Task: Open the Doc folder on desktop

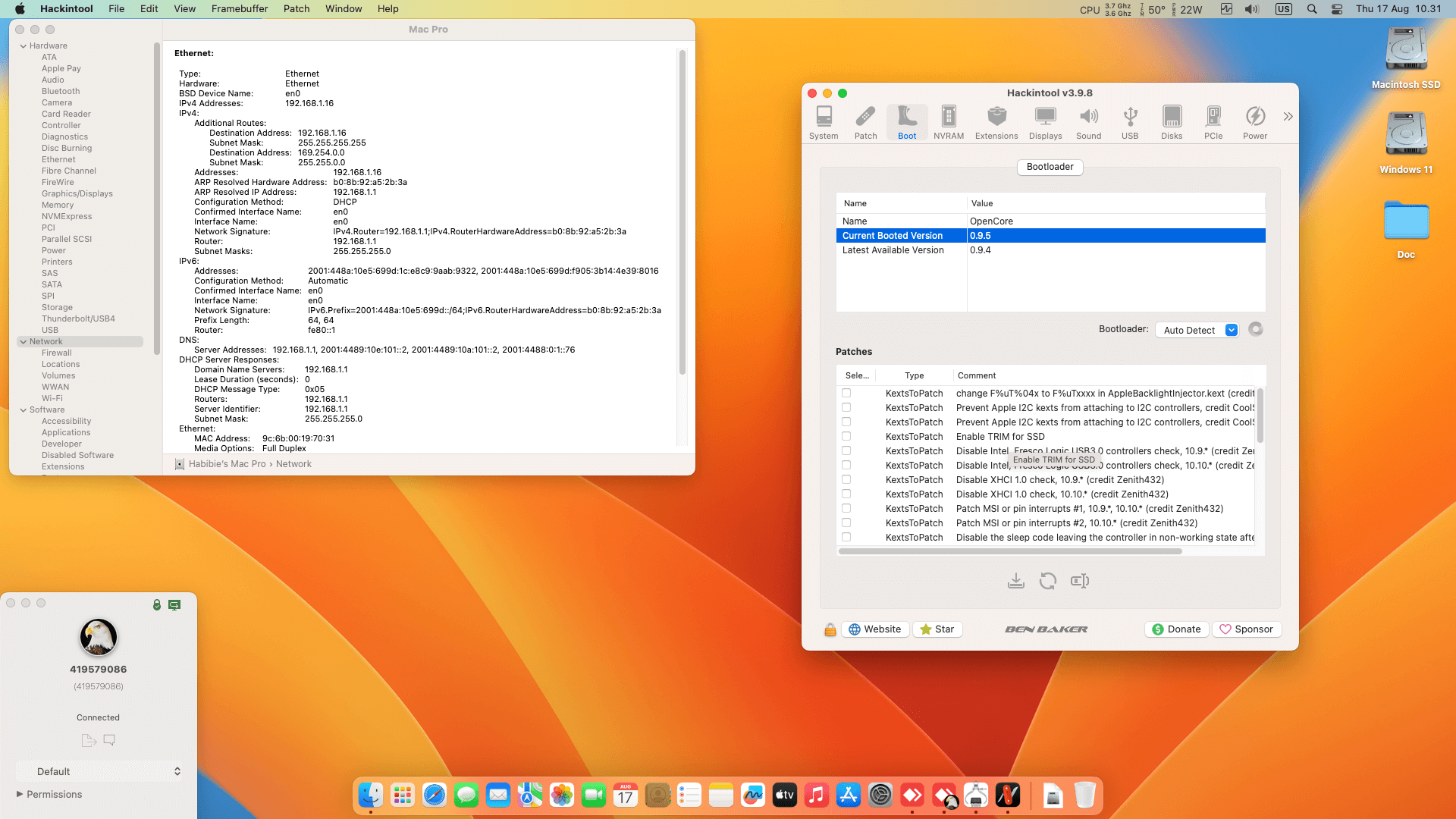Action: (1406, 230)
